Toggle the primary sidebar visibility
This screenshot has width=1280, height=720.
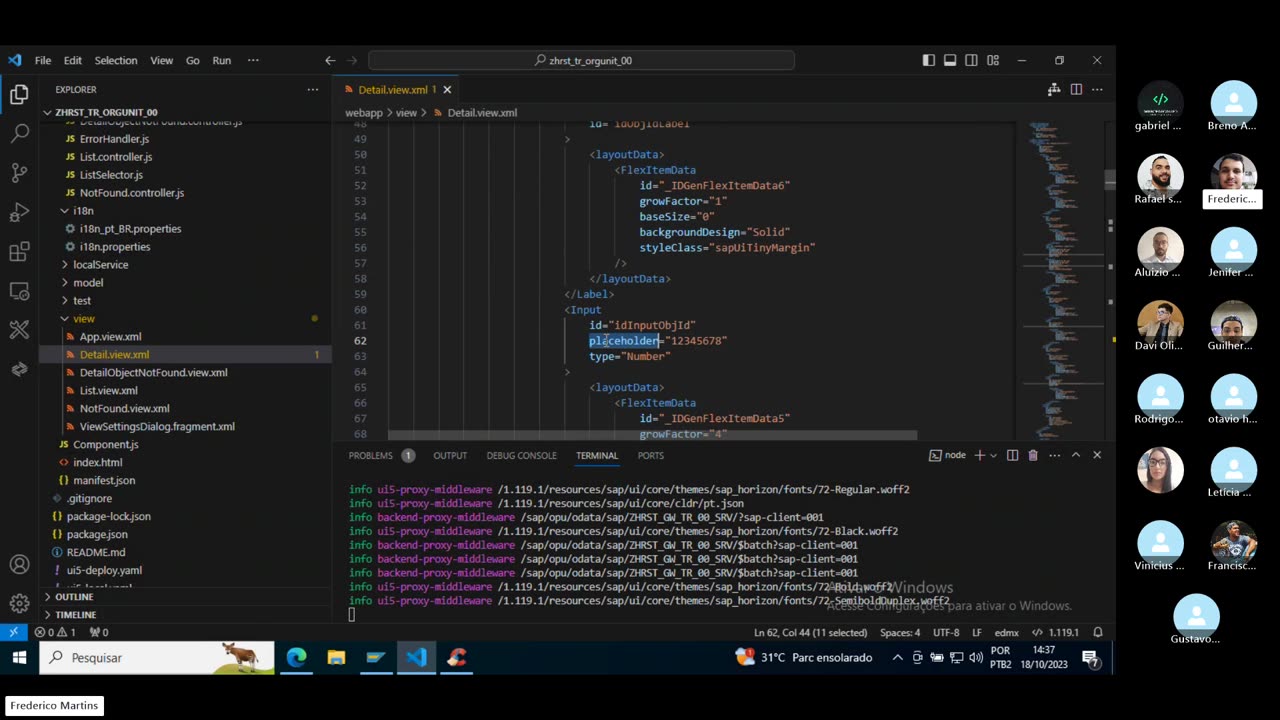(929, 60)
